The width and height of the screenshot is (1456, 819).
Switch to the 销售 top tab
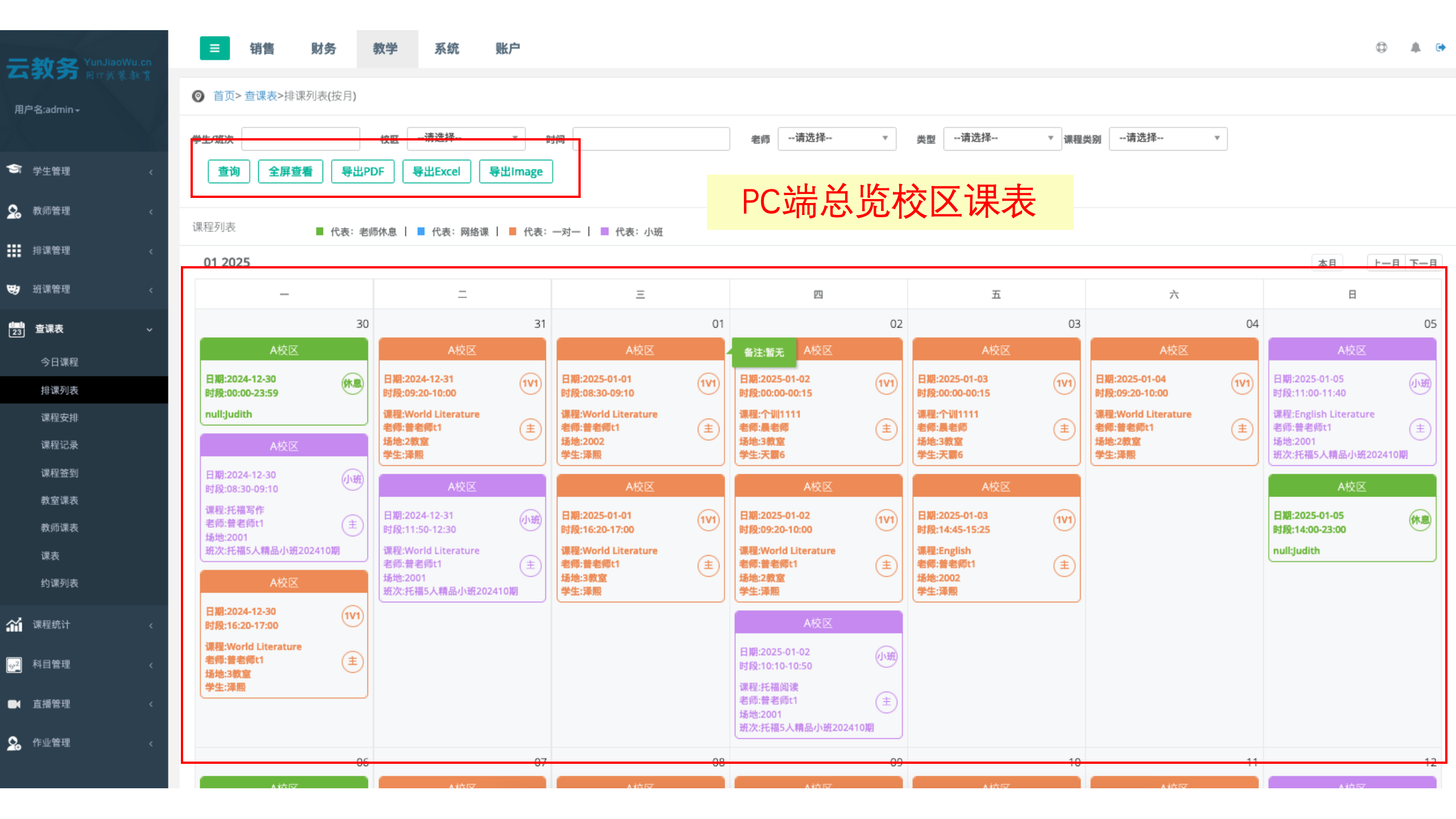click(x=262, y=48)
